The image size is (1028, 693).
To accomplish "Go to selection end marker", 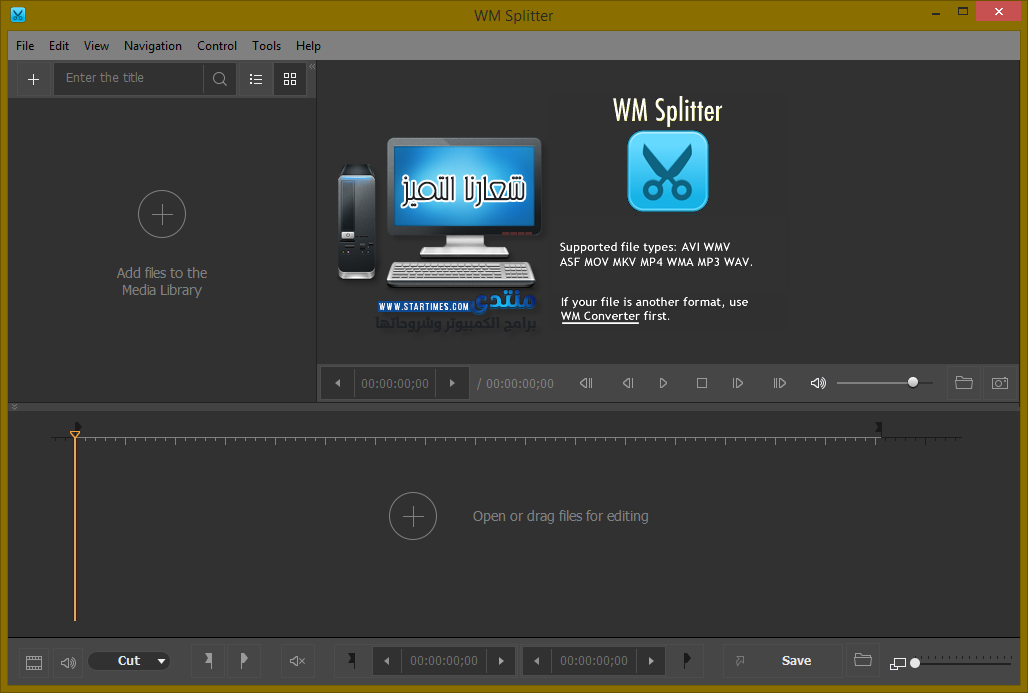I will click(x=686, y=660).
